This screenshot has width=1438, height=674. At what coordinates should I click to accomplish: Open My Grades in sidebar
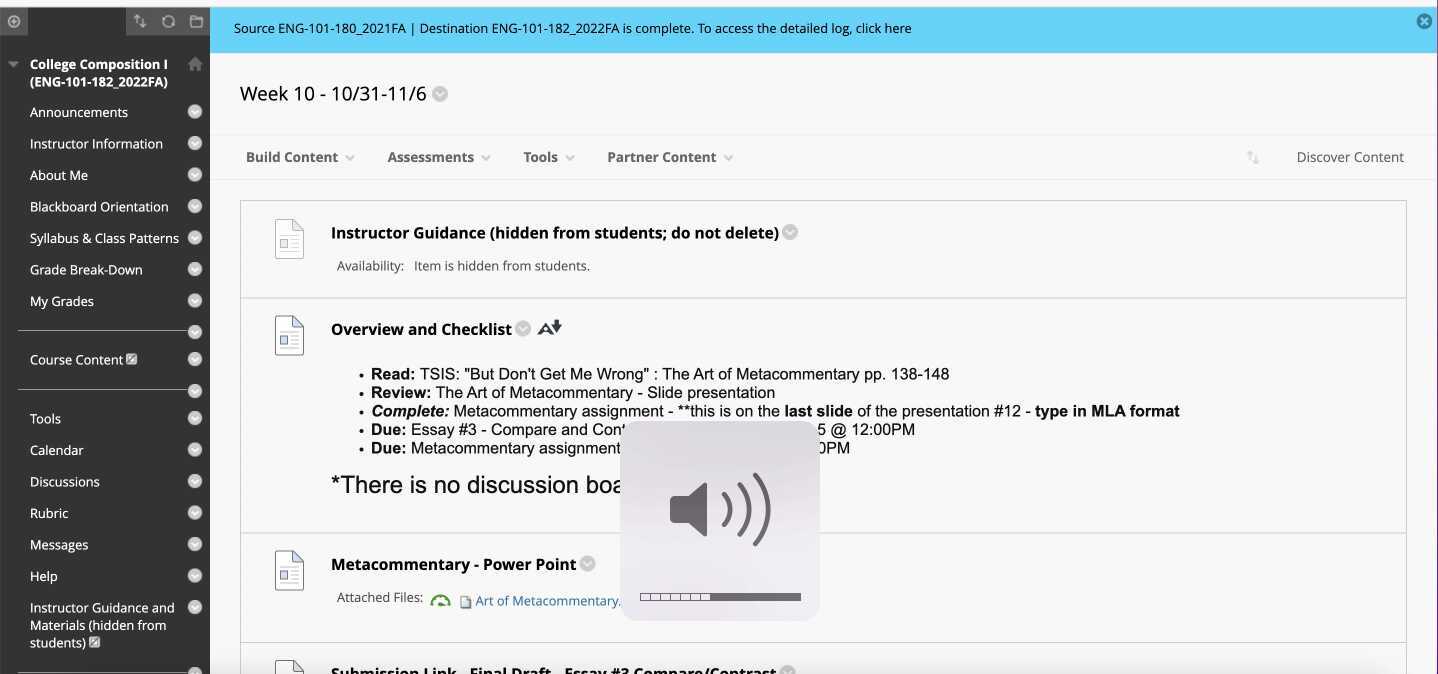pyautogui.click(x=62, y=301)
